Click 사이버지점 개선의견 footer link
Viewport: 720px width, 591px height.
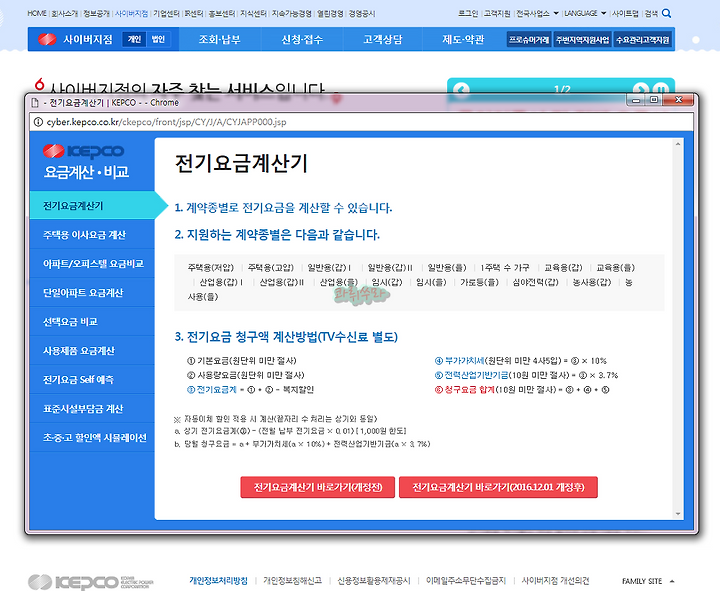(555, 581)
